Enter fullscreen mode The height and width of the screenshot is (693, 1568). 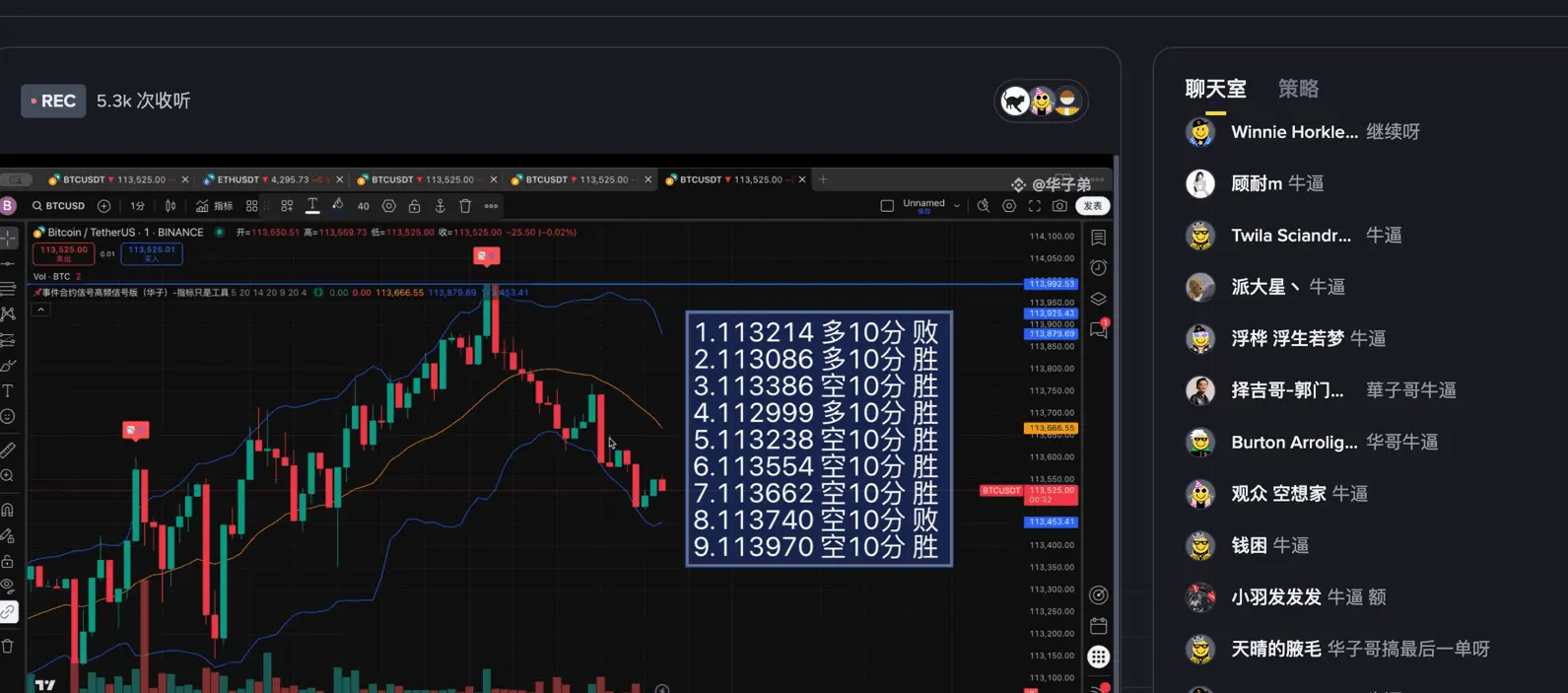(x=1035, y=206)
